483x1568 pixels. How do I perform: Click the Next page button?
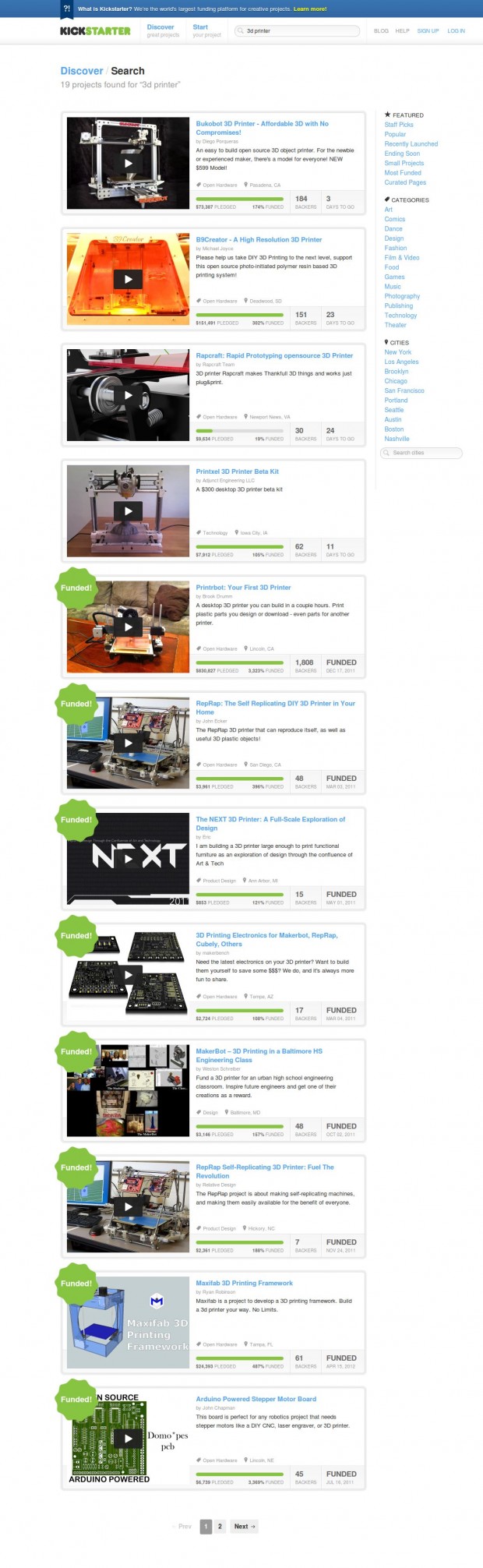pyautogui.click(x=245, y=1527)
